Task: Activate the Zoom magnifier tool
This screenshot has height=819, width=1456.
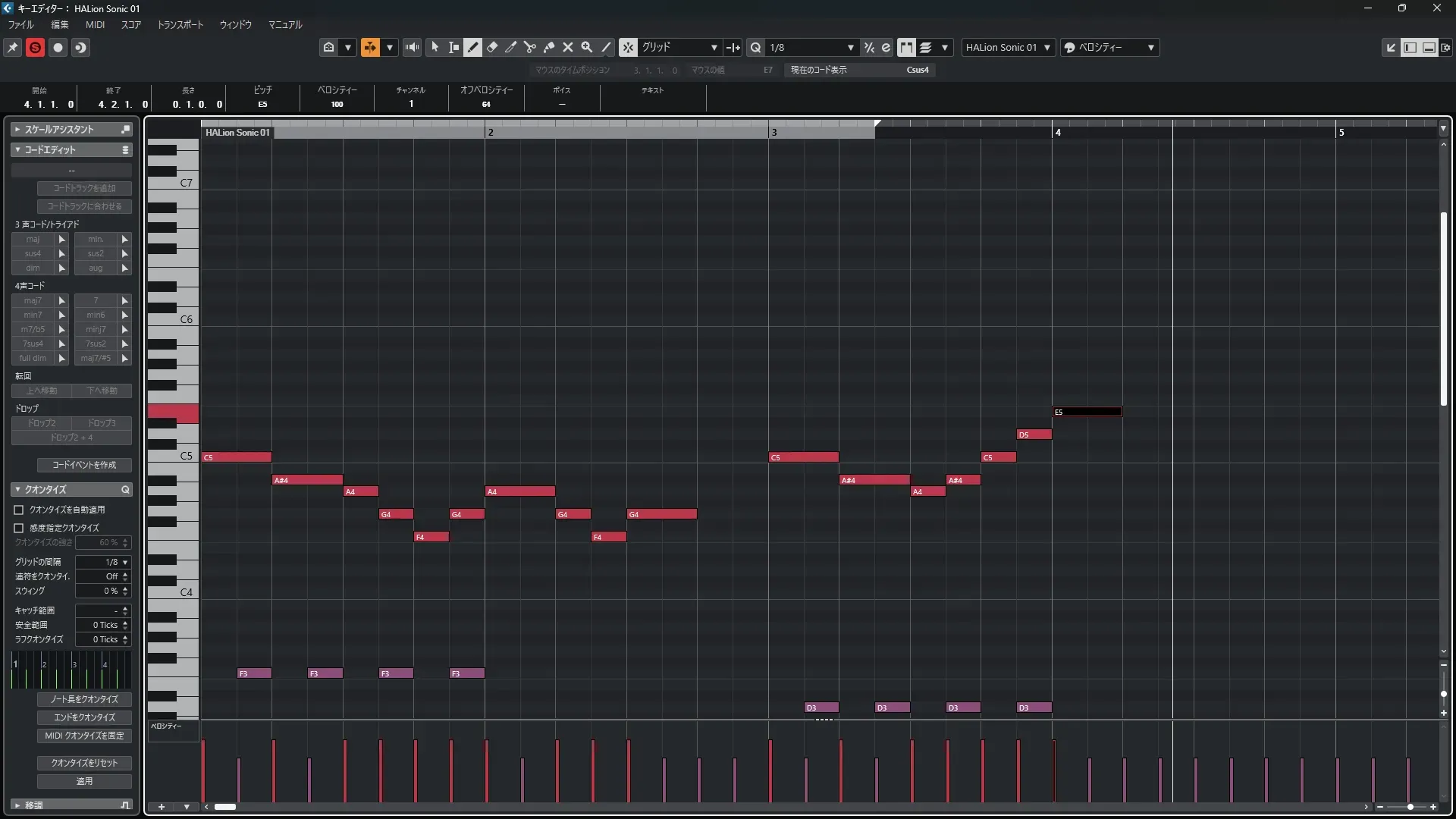Action: (x=586, y=47)
